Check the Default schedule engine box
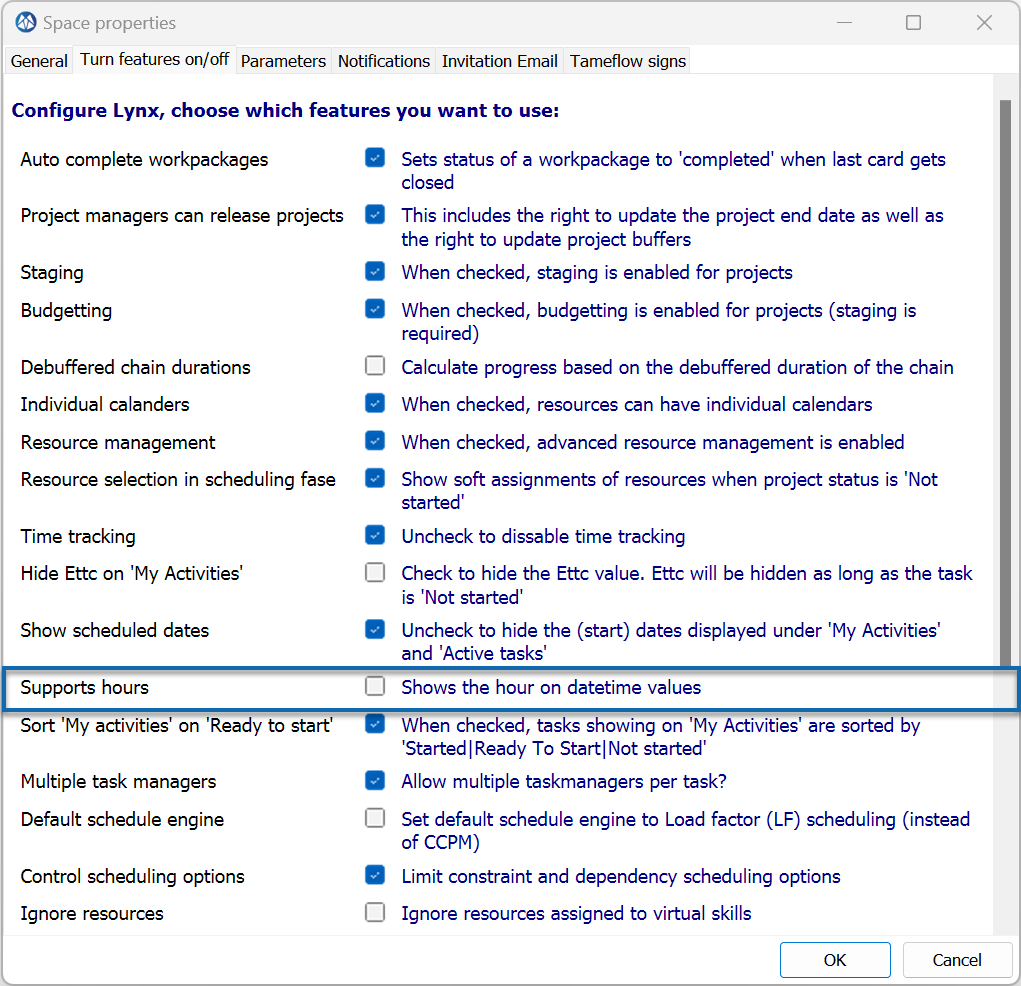The height and width of the screenshot is (986, 1021). [375, 818]
